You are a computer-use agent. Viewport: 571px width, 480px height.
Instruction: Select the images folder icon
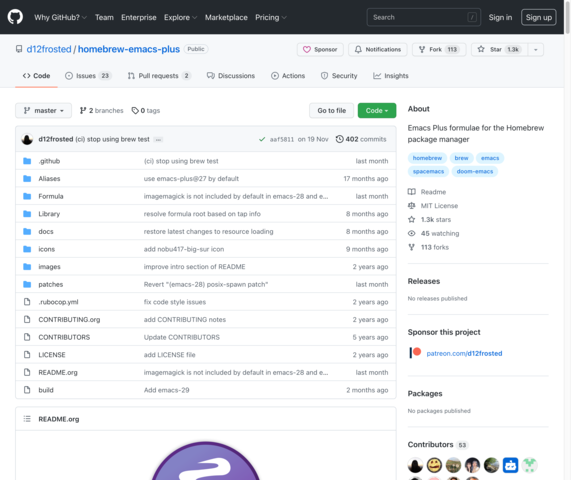tap(27, 267)
